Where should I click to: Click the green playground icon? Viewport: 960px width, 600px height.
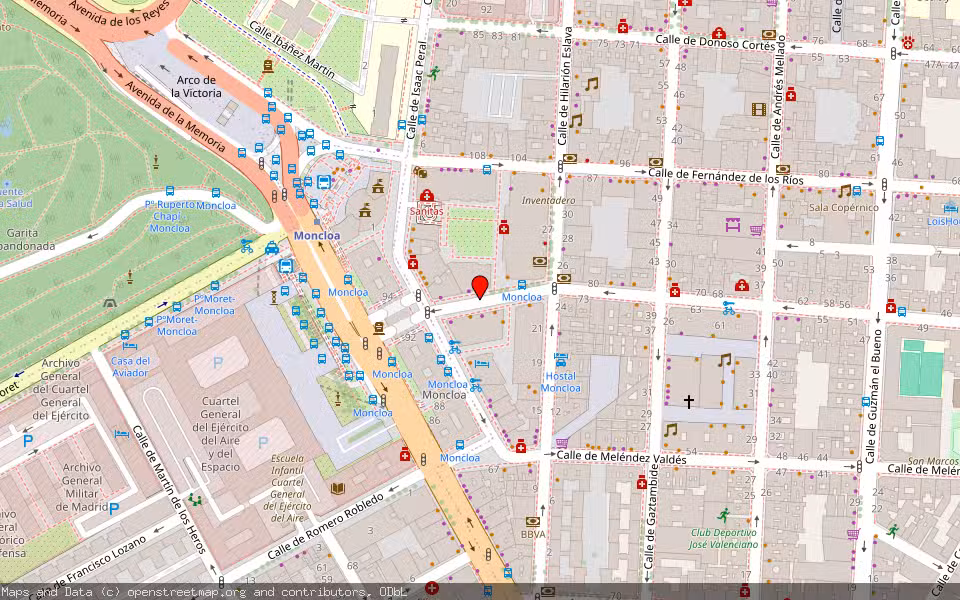[195, 500]
